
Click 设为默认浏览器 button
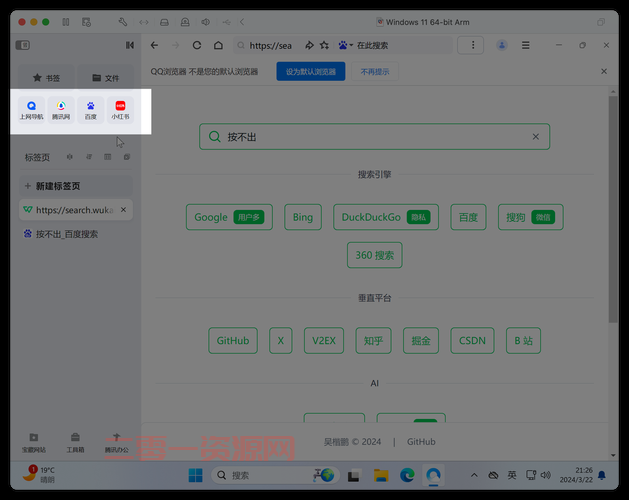coord(311,72)
